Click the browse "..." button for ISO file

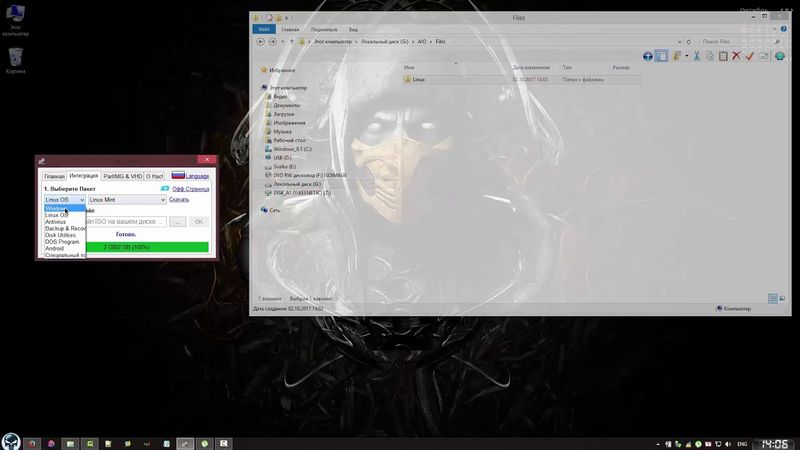[178, 221]
